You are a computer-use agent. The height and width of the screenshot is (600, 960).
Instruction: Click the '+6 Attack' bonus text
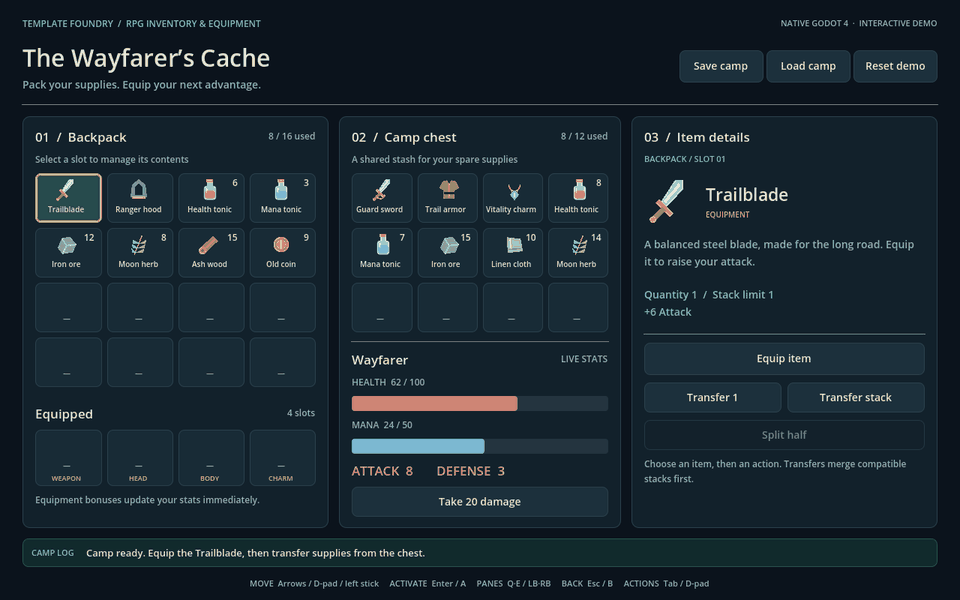[667, 312]
